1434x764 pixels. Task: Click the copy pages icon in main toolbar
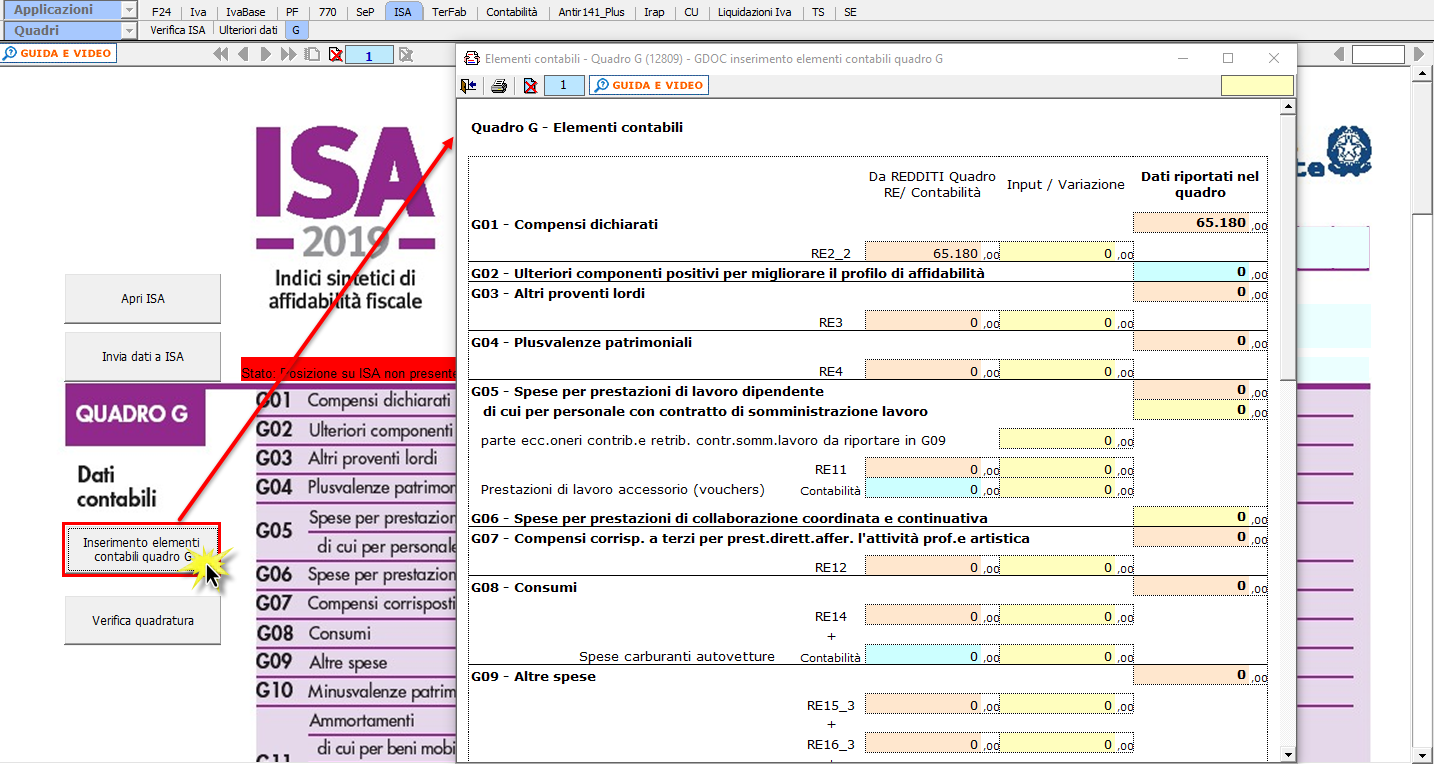click(x=313, y=54)
